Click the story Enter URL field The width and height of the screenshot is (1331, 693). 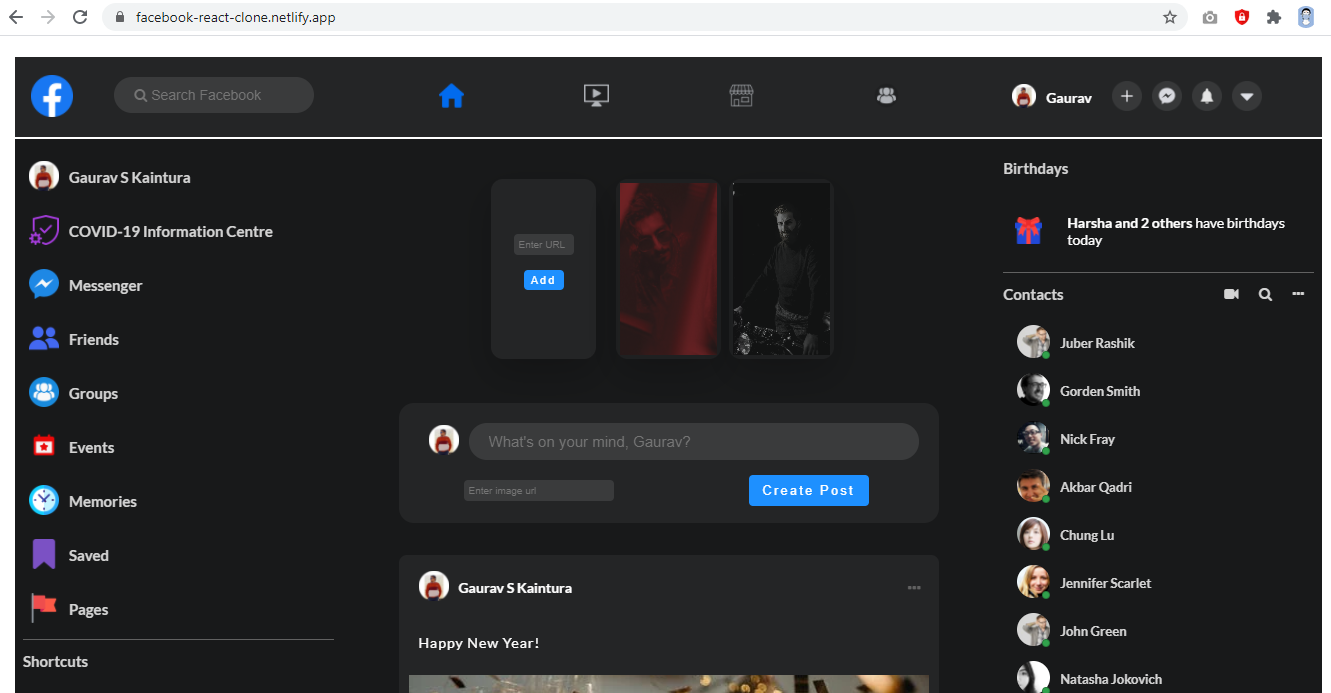544,245
